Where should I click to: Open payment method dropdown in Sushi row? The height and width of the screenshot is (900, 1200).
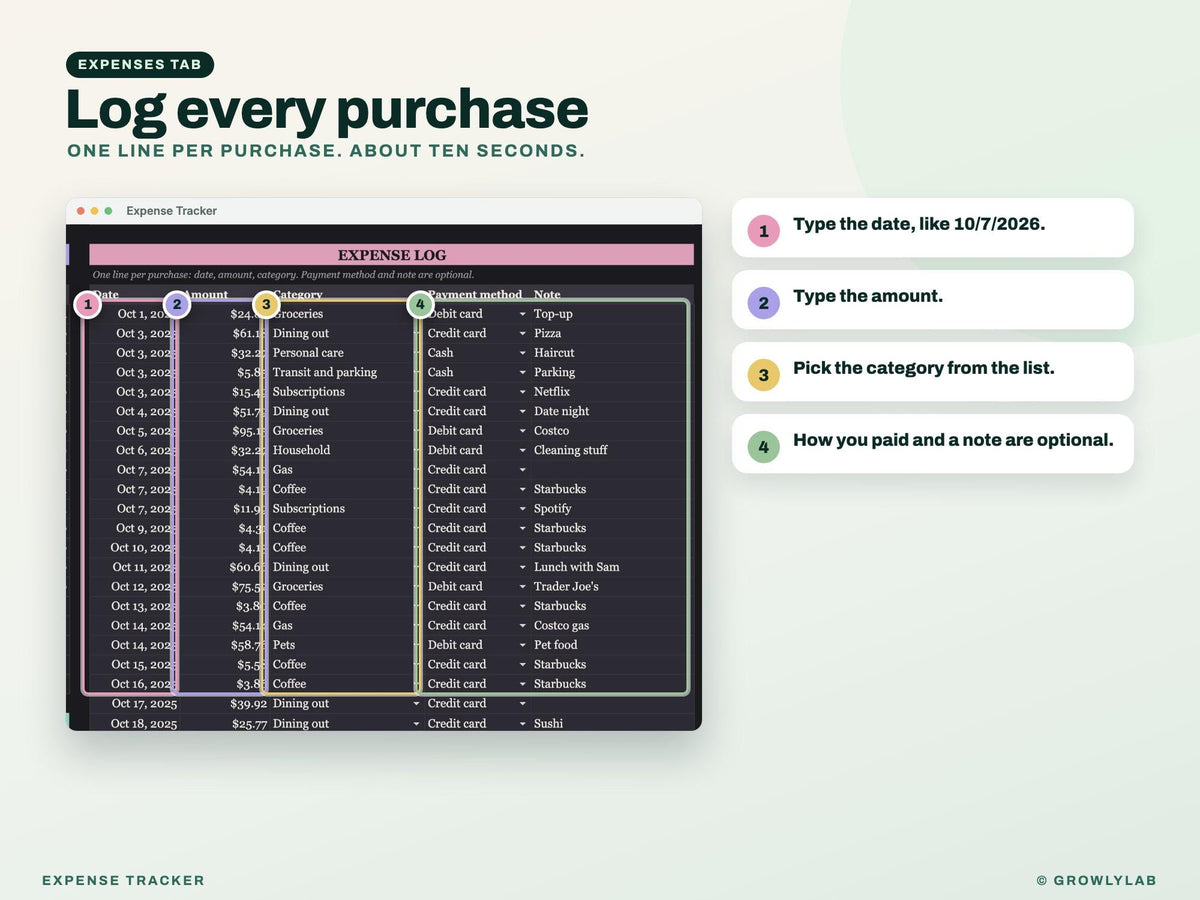pyautogui.click(x=522, y=724)
